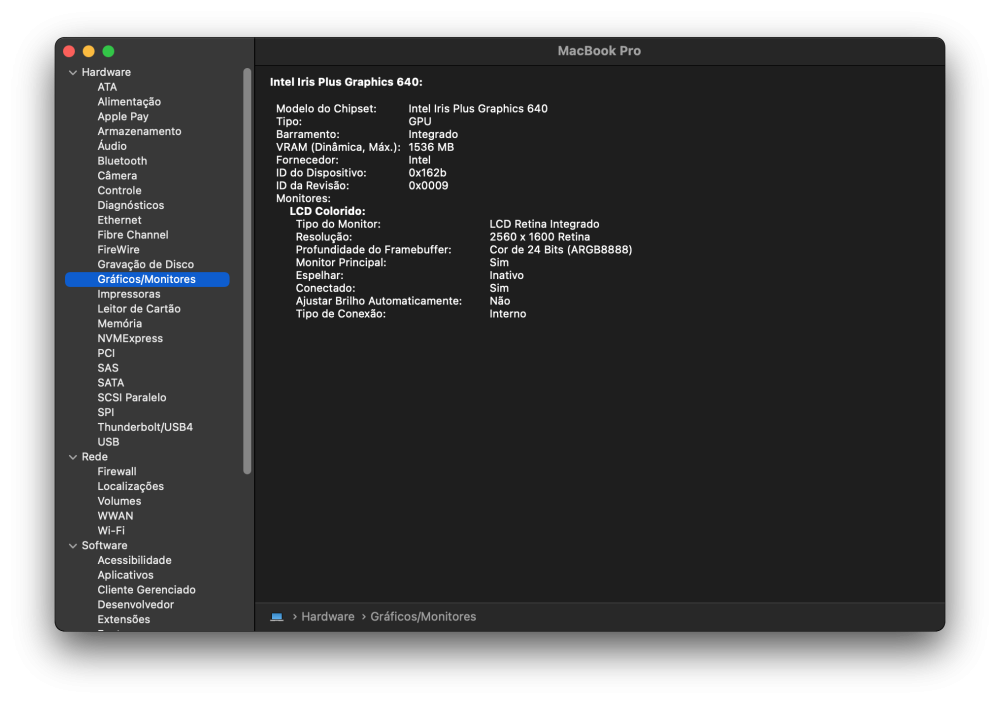
Task: Select Áudio in the sidebar
Action: point(112,146)
